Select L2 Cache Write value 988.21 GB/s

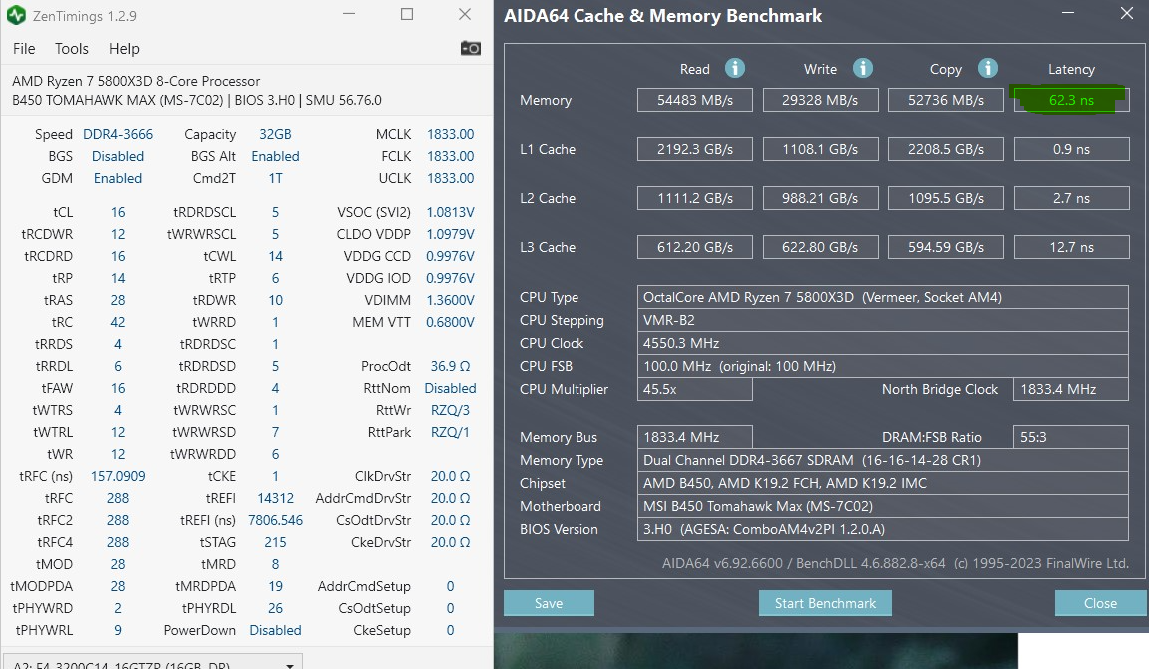[x=820, y=198]
